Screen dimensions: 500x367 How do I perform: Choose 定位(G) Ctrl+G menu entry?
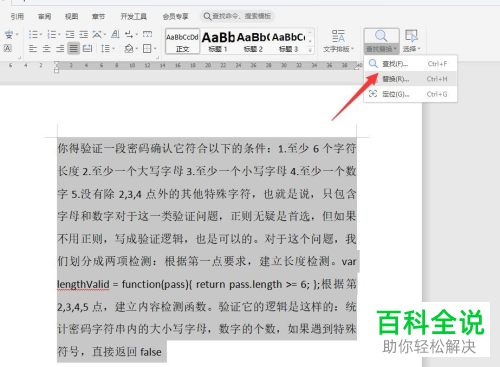click(x=410, y=94)
